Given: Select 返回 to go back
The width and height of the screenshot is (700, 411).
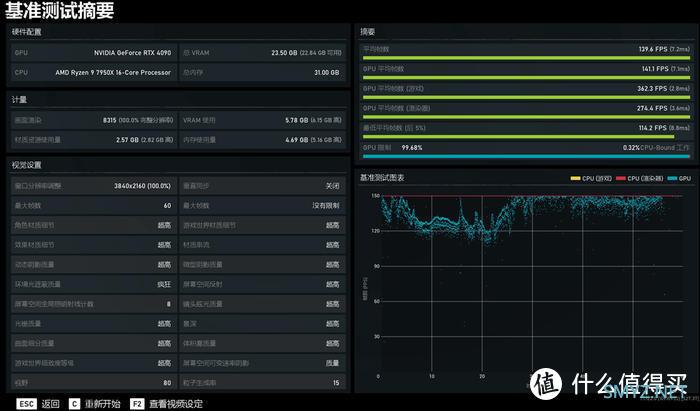Looking at the screenshot, I should (50, 404).
